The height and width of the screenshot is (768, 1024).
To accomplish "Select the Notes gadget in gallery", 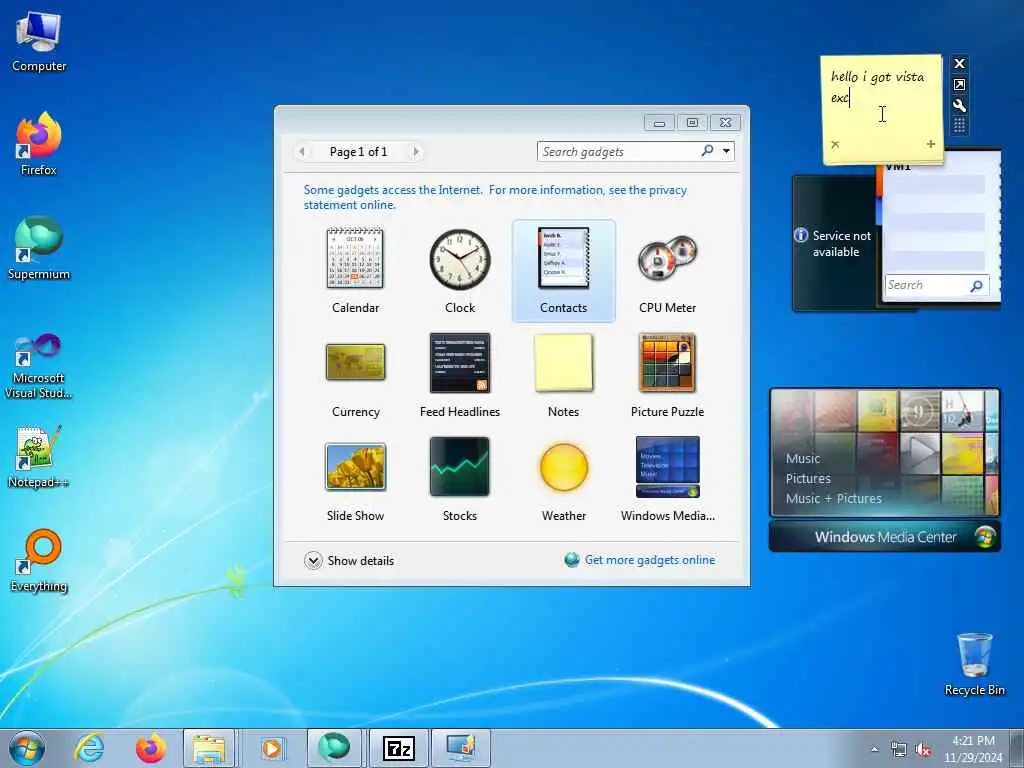I will click(x=564, y=362).
